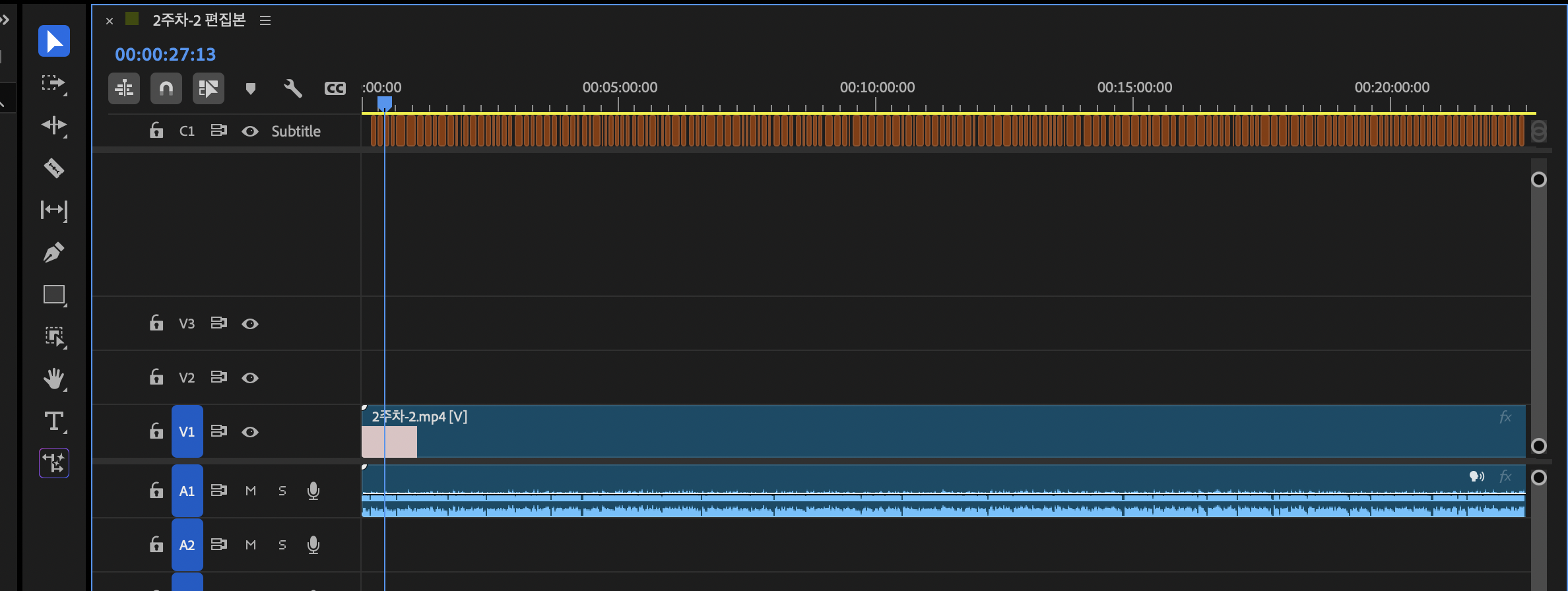The height and width of the screenshot is (591, 1568).
Task: Click the playhead marker on ruler
Action: click(x=385, y=104)
